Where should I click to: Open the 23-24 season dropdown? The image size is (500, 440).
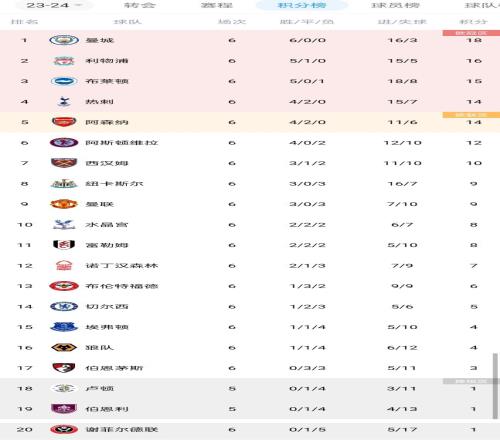tap(54, 5)
